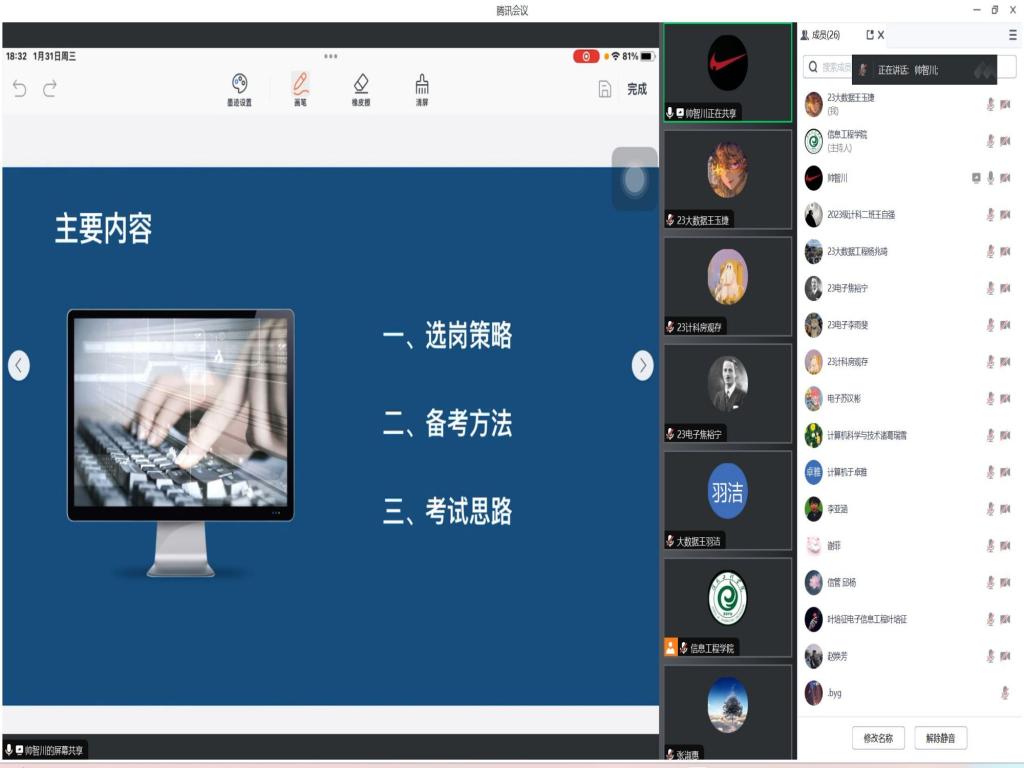Viewport: 1024px width, 768px height.
Task: Go to previous slide with left chevron
Action: pyautogui.click(x=18, y=366)
